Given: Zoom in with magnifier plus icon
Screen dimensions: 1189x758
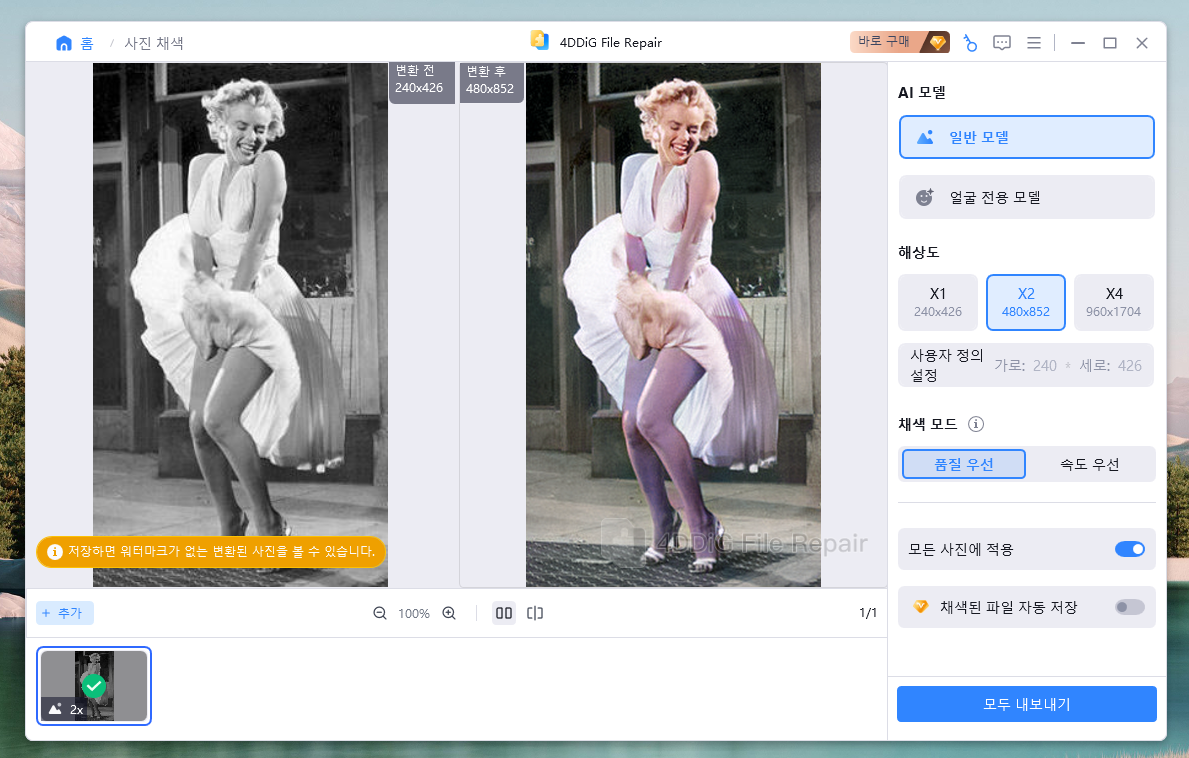Looking at the screenshot, I should coord(449,613).
